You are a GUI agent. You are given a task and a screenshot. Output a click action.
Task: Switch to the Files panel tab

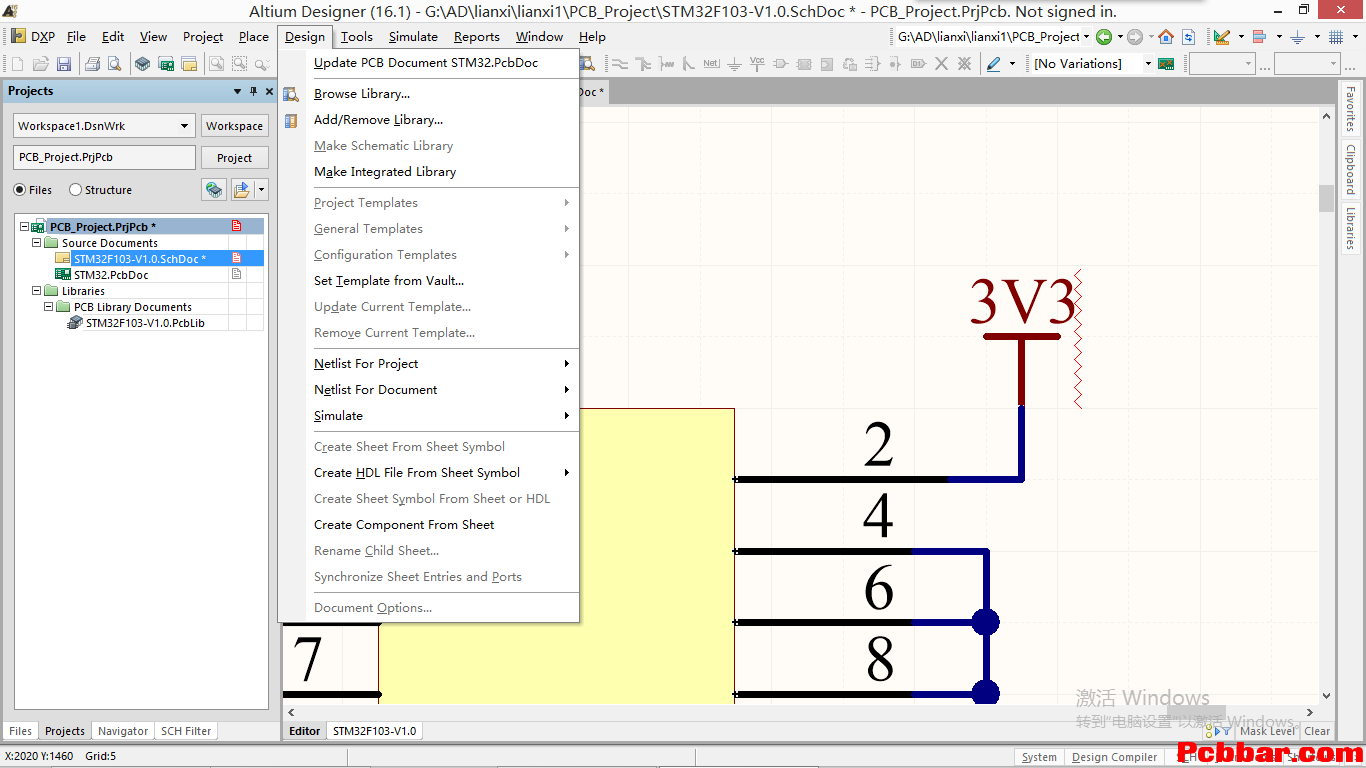click(20, 731)
